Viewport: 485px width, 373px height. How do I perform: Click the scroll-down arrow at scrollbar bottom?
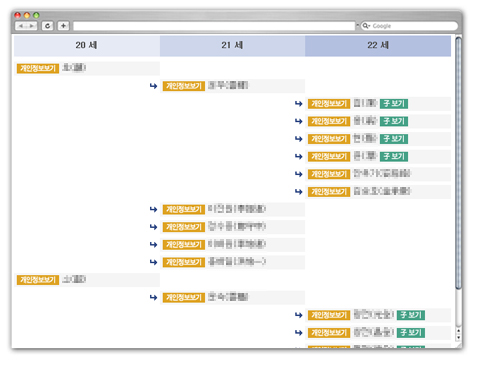458,337
